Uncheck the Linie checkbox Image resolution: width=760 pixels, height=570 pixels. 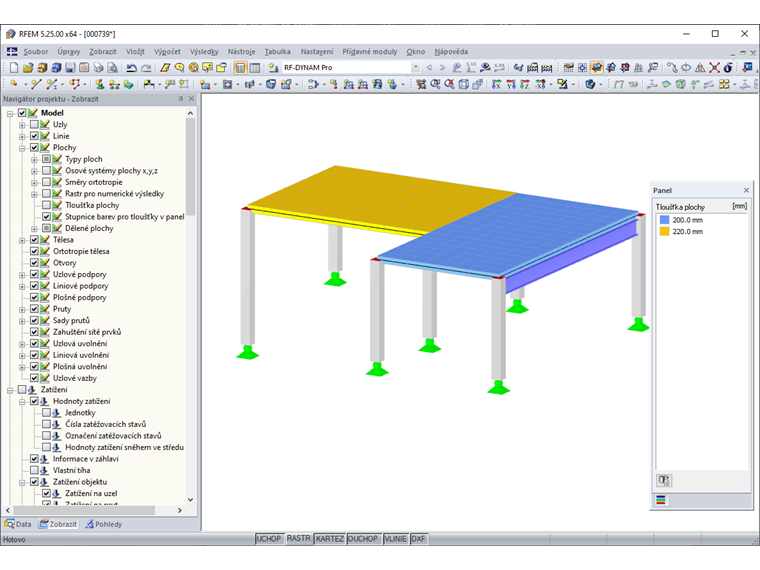pyautogui.click(x=34, y=136)
